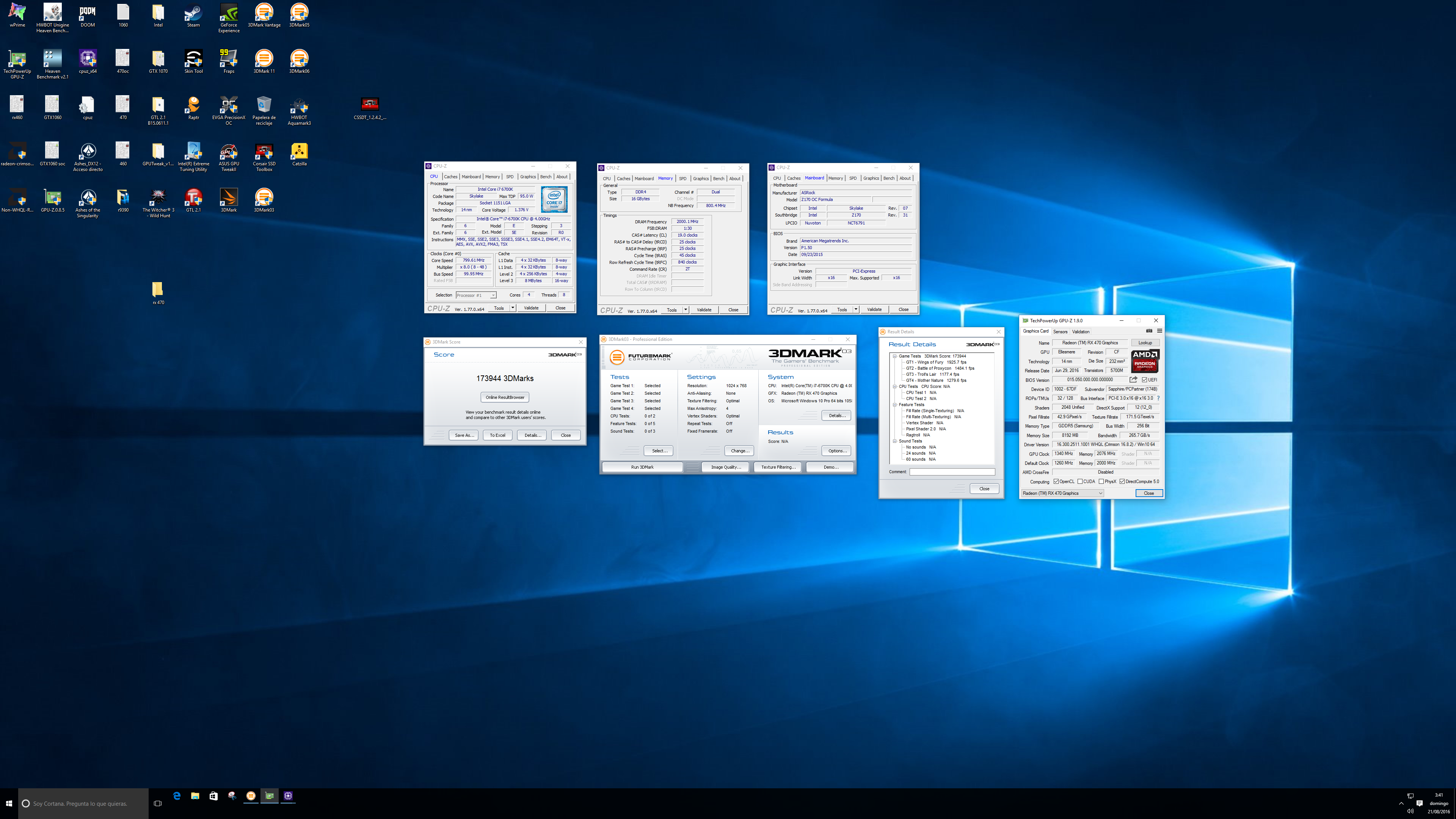Open the GPU selection dropdown in GPU-Z
The height and width of the screenshot is (819, 1456).
pos(1062,493)
